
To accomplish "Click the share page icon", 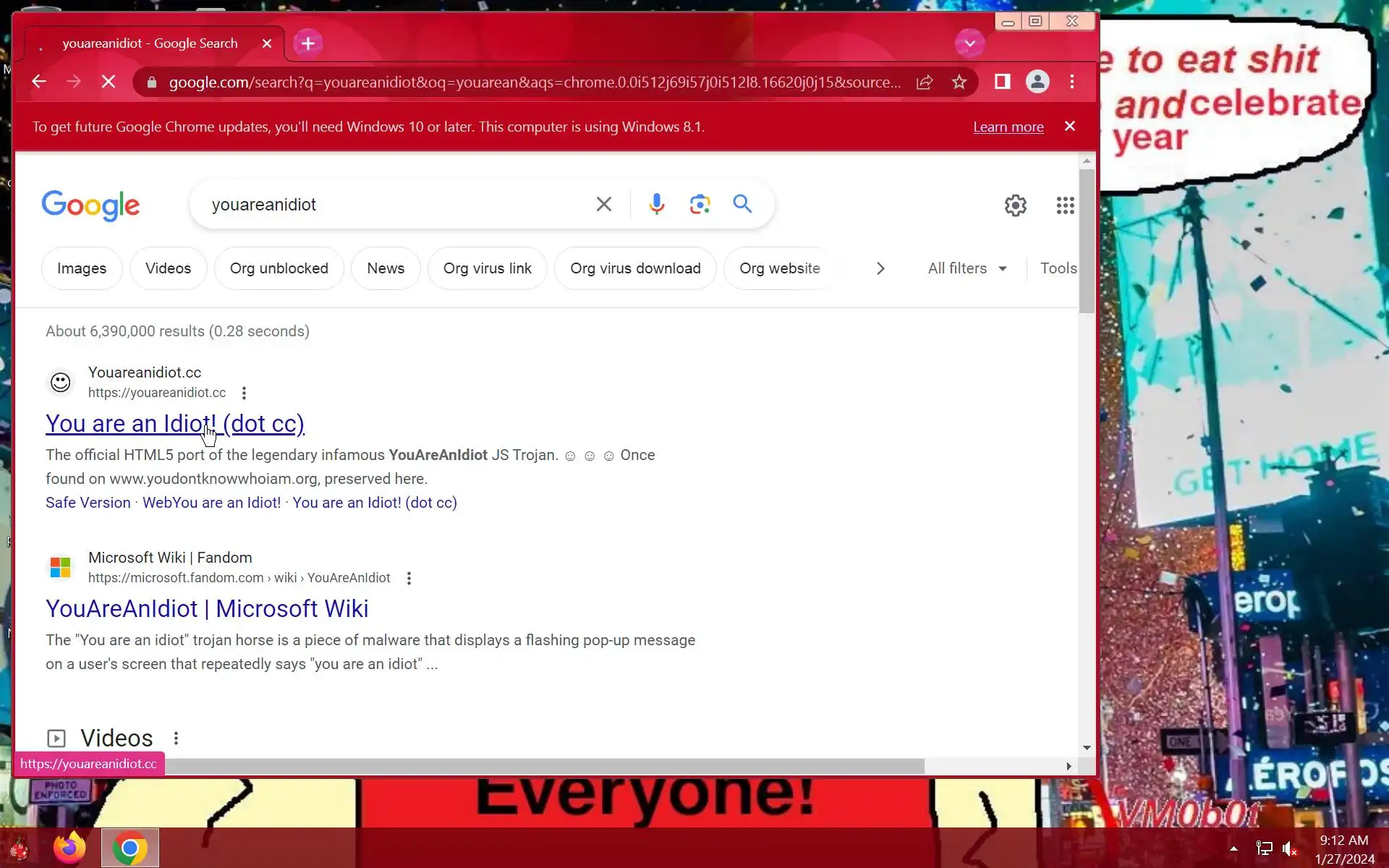I will click(925, 82).
